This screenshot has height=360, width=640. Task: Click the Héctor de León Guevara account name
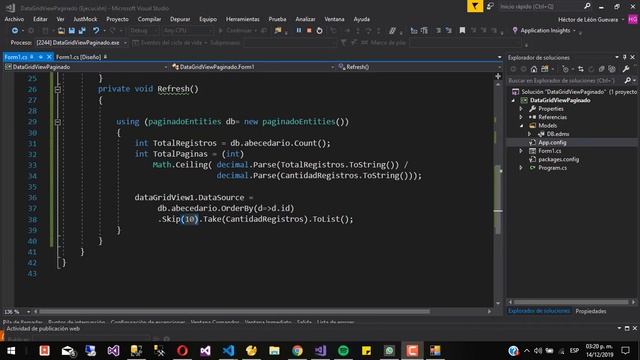tap(588, 20)
